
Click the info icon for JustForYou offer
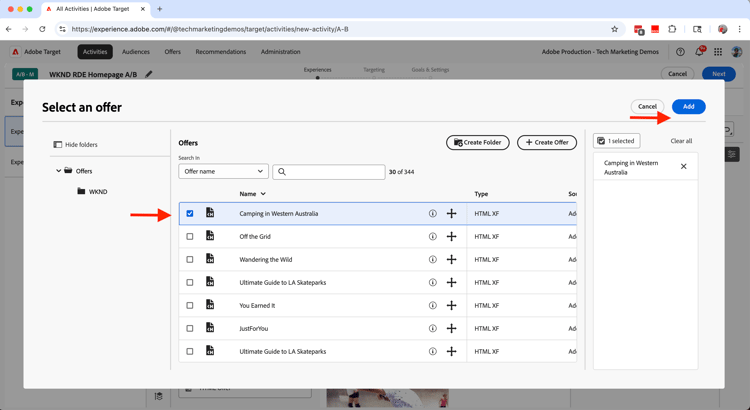pyautogui.click(x=433, y=329)
